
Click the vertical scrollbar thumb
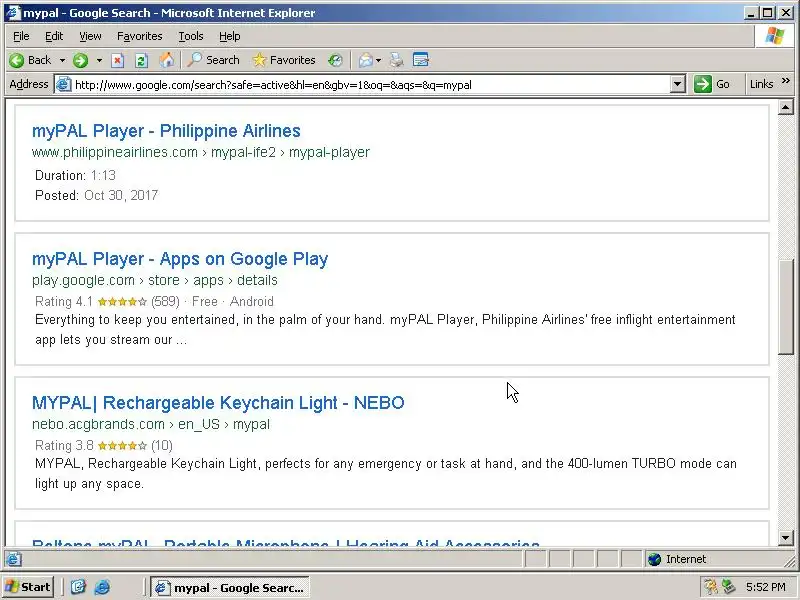(x=785, y=307)
